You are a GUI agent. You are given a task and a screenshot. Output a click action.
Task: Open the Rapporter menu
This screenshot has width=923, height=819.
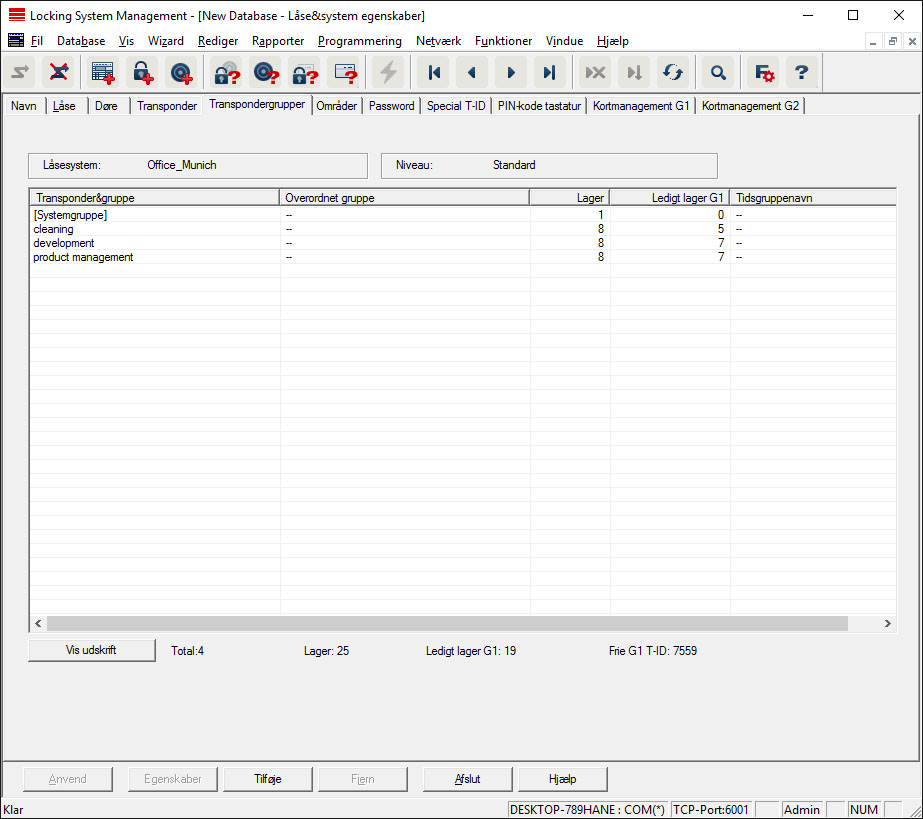coord(278,41)
